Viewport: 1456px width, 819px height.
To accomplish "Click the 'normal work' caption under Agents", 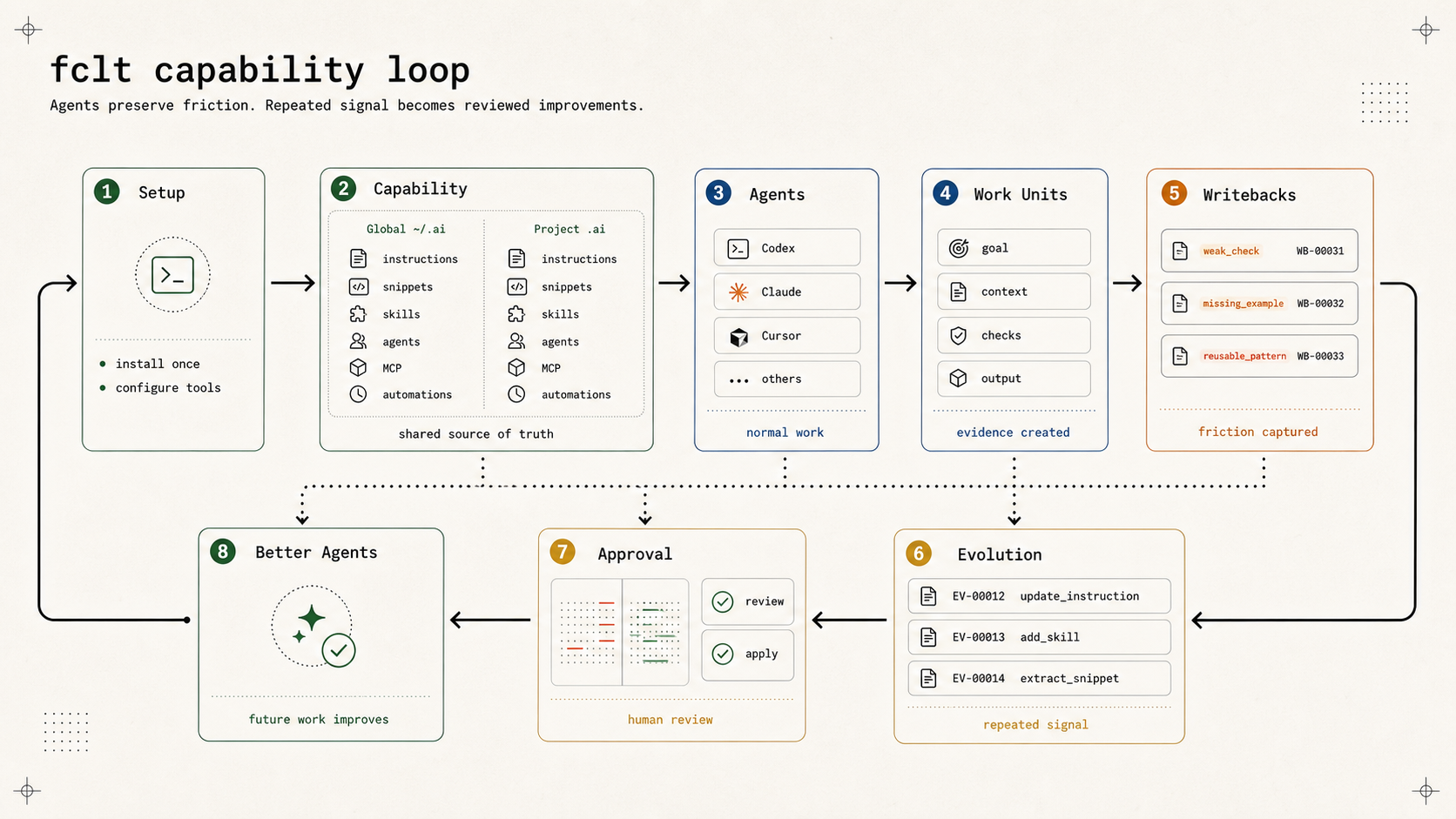I will click(x=785, y=433).
